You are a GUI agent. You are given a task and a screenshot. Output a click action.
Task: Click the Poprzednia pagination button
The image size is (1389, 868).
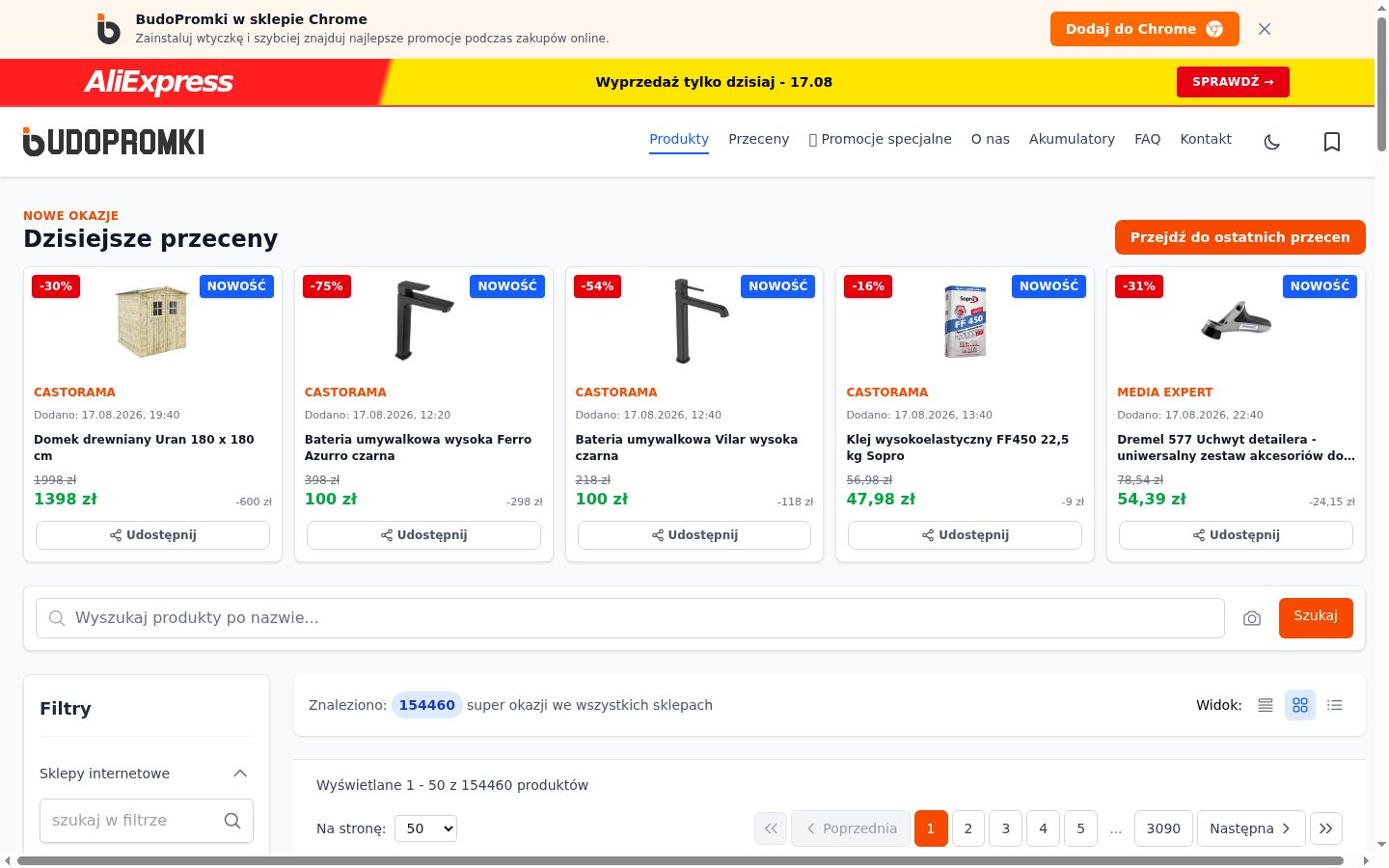click(x=851, y=828)
